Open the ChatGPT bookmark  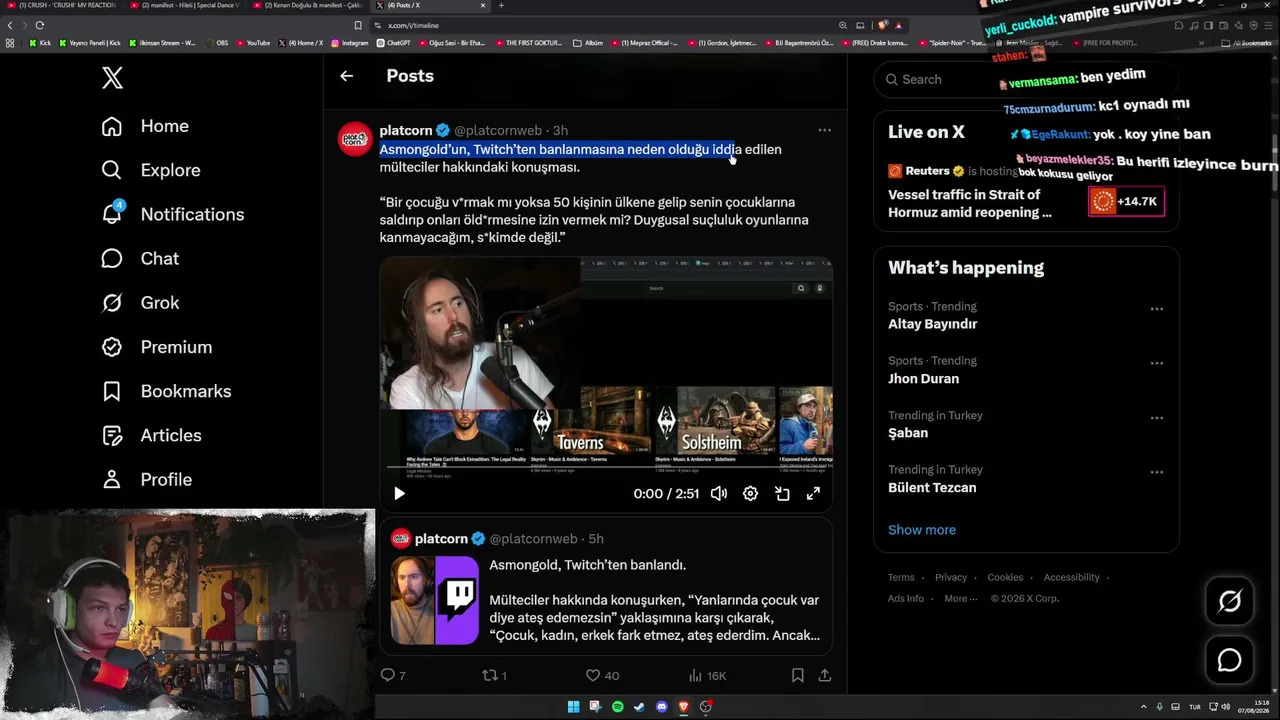click(x=394, y=43)
